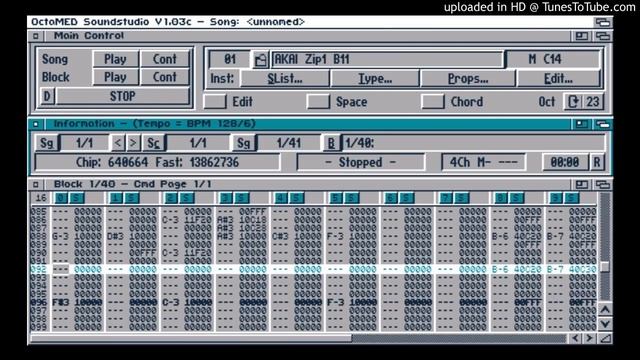
Task: Click the instrument name field 'AKAI Zip1 B11'
Action: (x=387, y=59)
